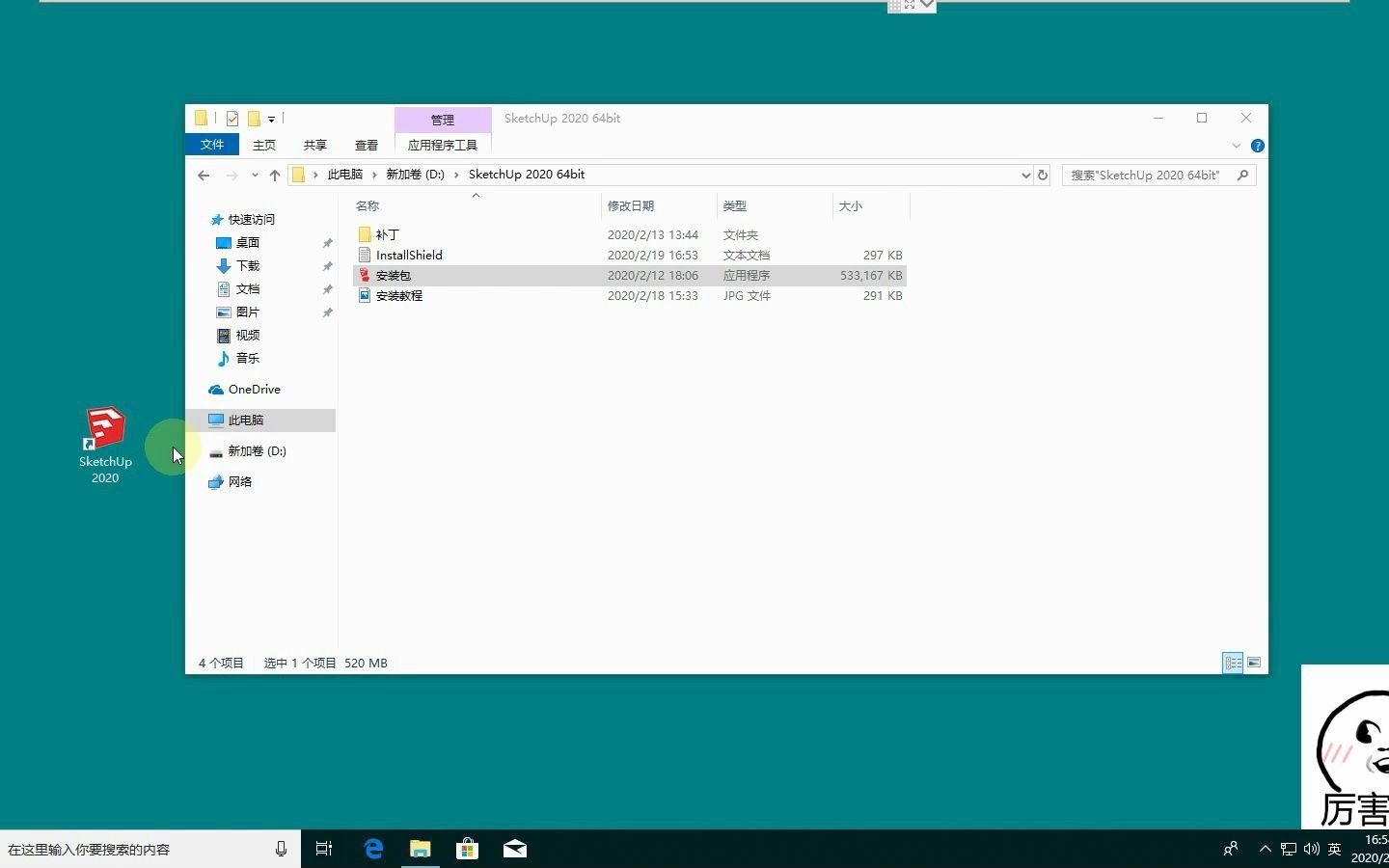The image size is (1389, 868).
Task: Open People icon in system tray
Action: (1231, 849)
